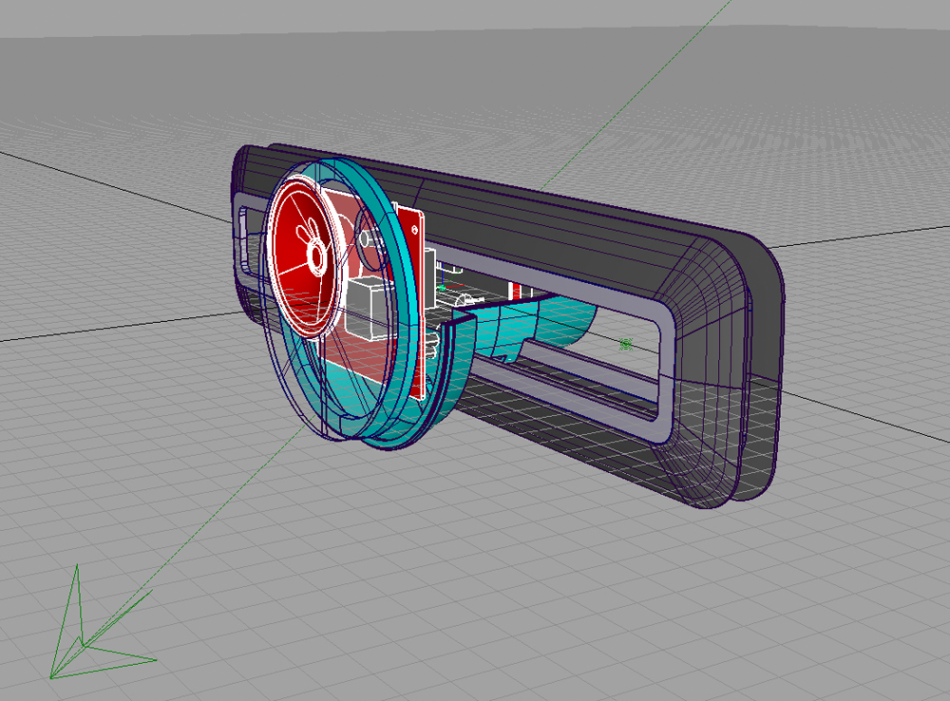Select the gray box component behind the disc
Screen dimensions: 950x701
370,306
